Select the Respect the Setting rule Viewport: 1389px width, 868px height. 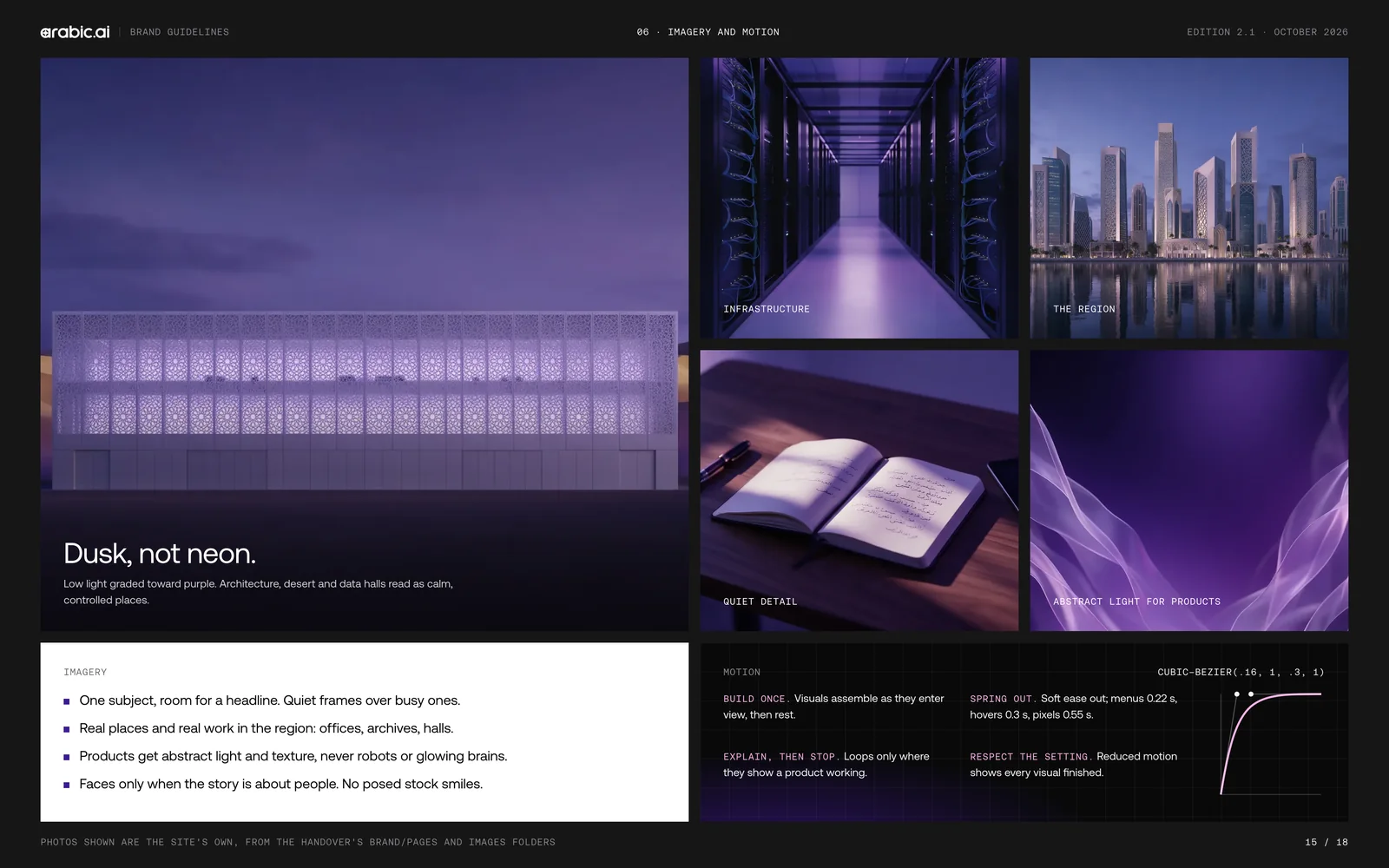pyautogui.click(x=1075, y=765)
